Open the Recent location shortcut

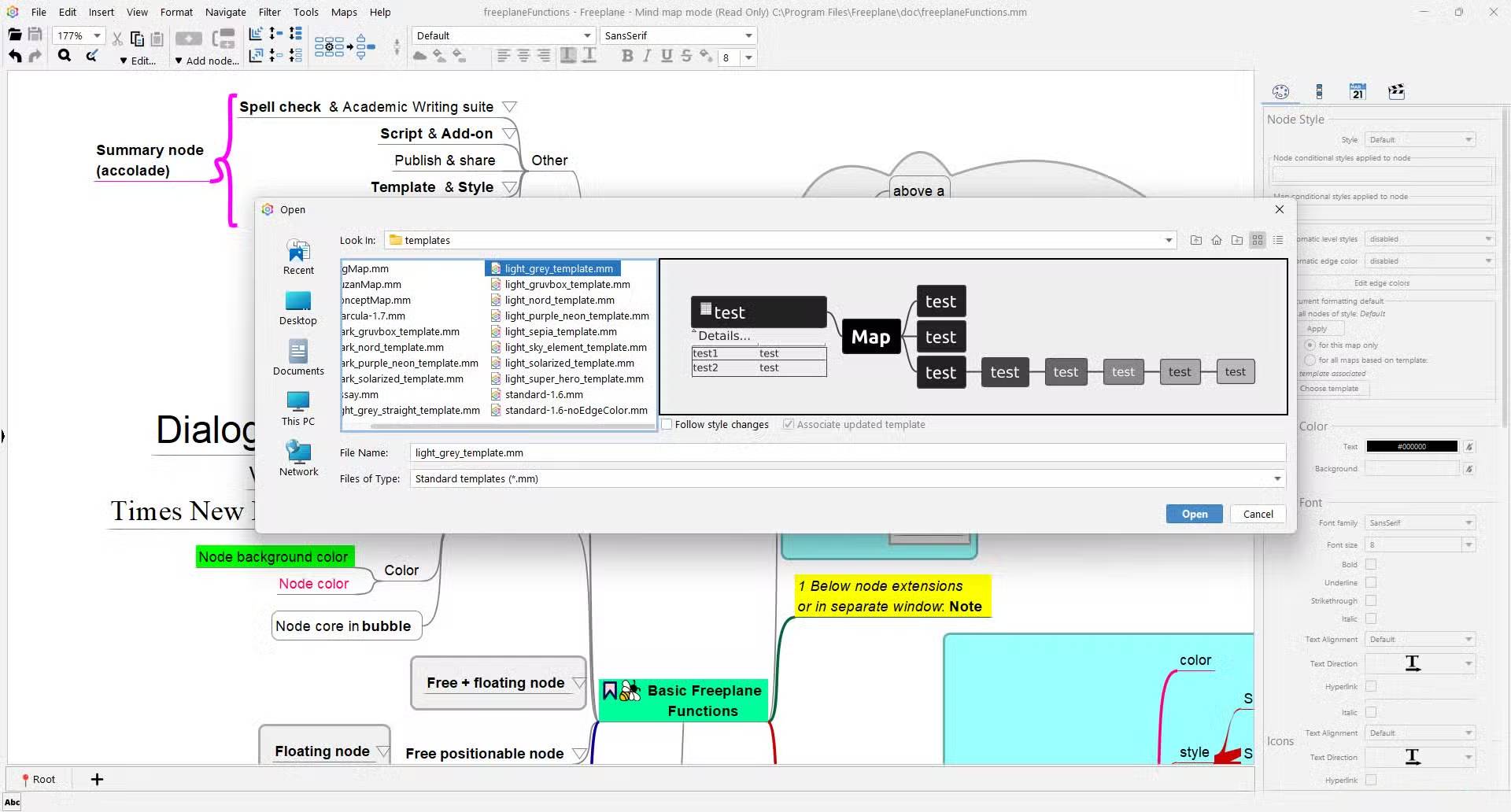(298, 257)
